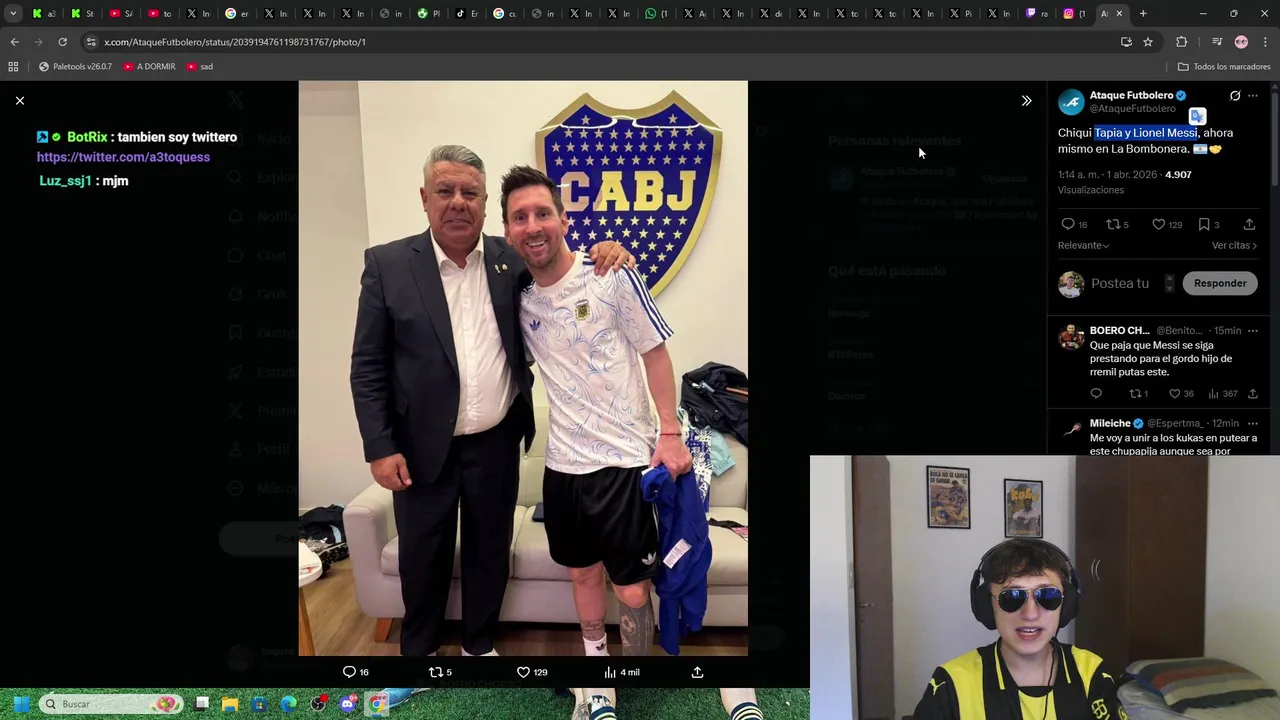
Task: Collapse the tweet sidebar with double-chevron icon
Action: 1026,101
